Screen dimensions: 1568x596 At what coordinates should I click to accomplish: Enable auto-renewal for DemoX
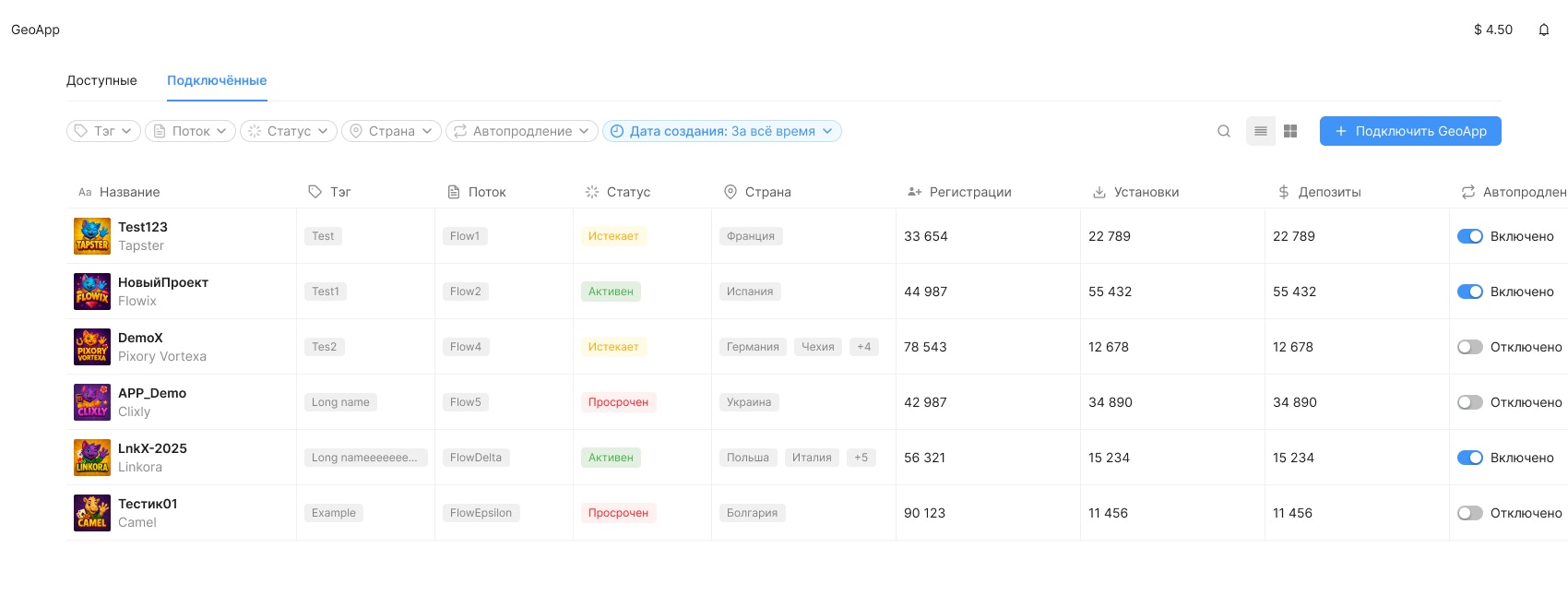(1470, 347)
